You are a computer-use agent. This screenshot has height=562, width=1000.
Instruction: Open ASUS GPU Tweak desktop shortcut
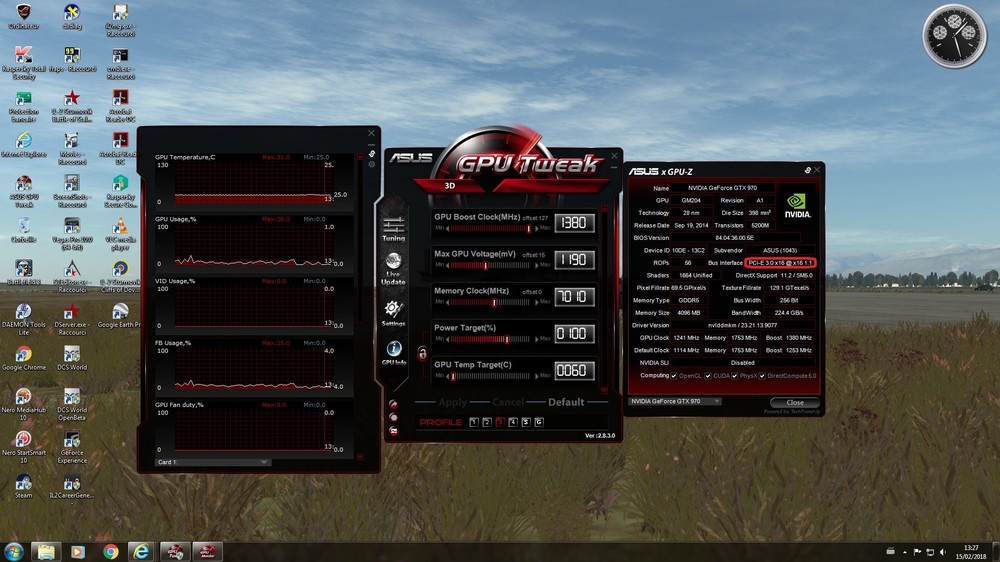pos(24,191)
